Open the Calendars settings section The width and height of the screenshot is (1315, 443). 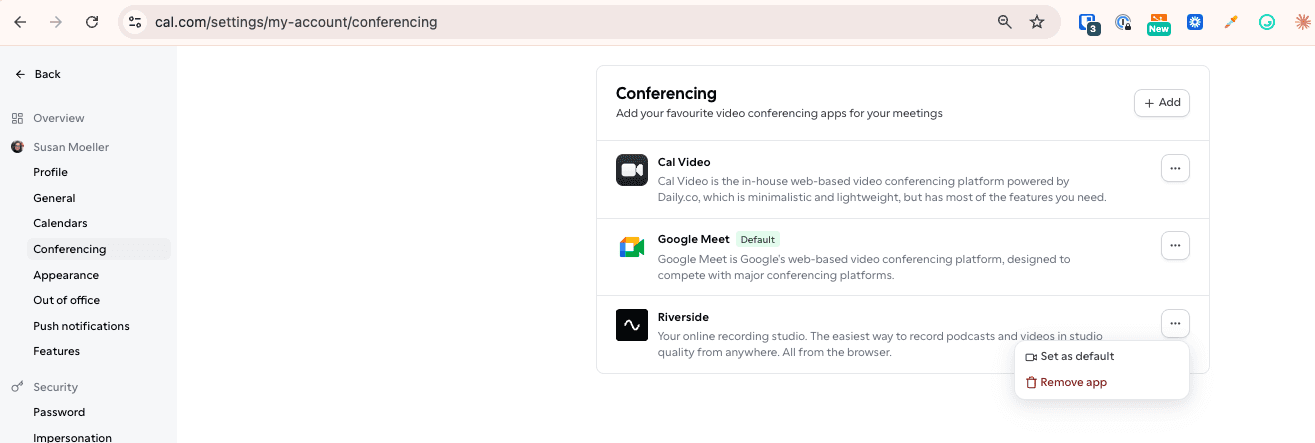[60, 223]
